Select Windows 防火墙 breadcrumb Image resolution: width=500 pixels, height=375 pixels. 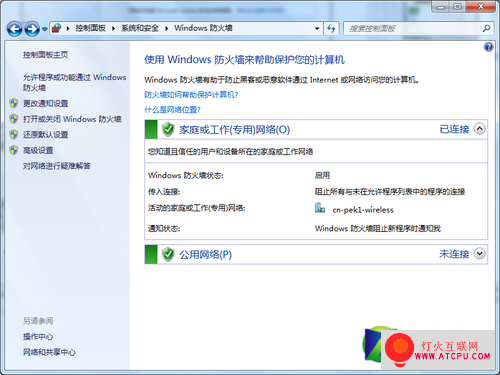[x=203, y=28]
